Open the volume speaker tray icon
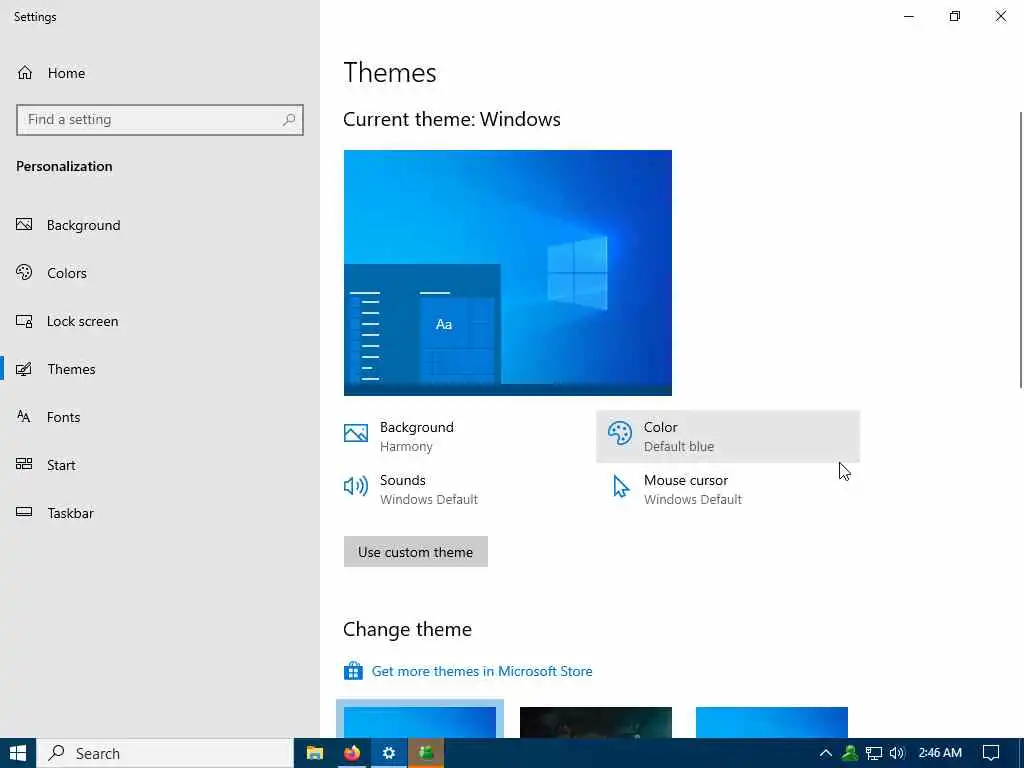Screen dimensions: 1024x768 [897, 753]
